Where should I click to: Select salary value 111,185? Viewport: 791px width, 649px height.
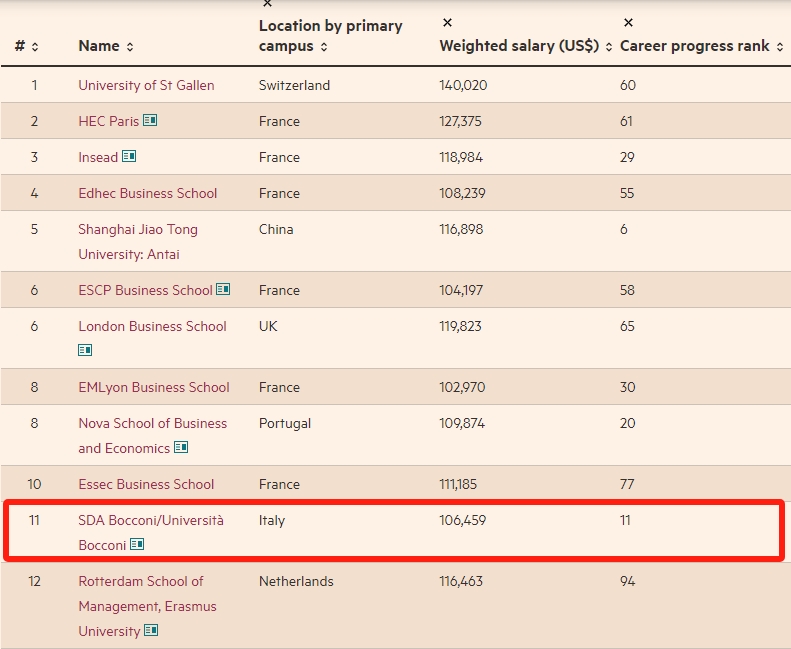click(458, 484)
